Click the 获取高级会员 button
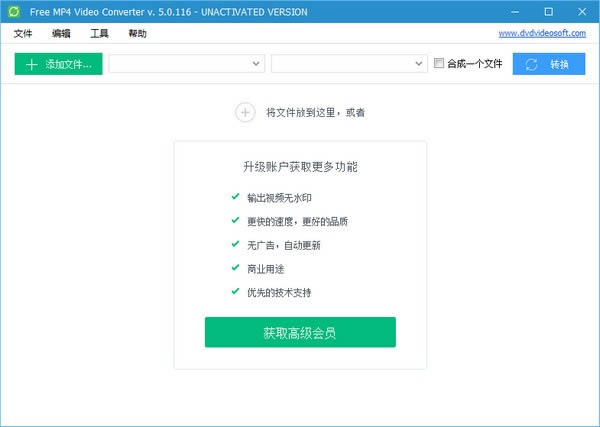Screen dimensions: 600x427 click(300, 332)
